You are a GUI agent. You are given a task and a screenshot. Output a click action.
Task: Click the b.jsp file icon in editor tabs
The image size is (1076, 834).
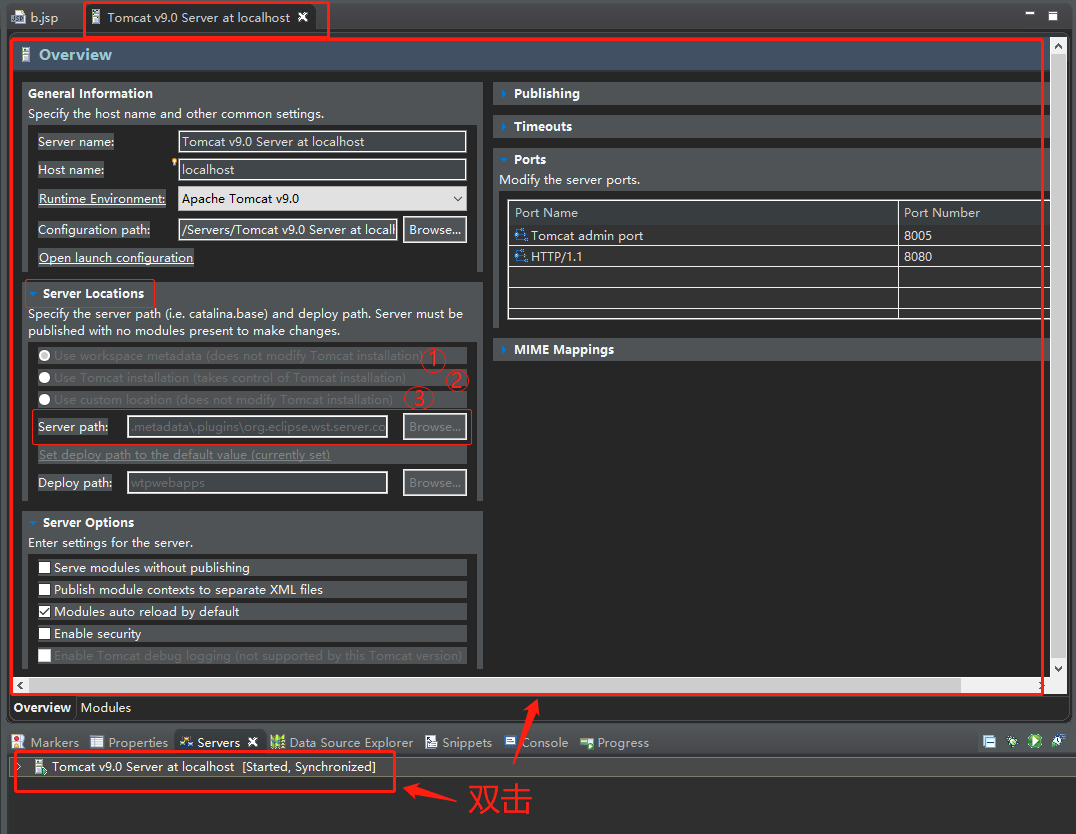[18, 17]
